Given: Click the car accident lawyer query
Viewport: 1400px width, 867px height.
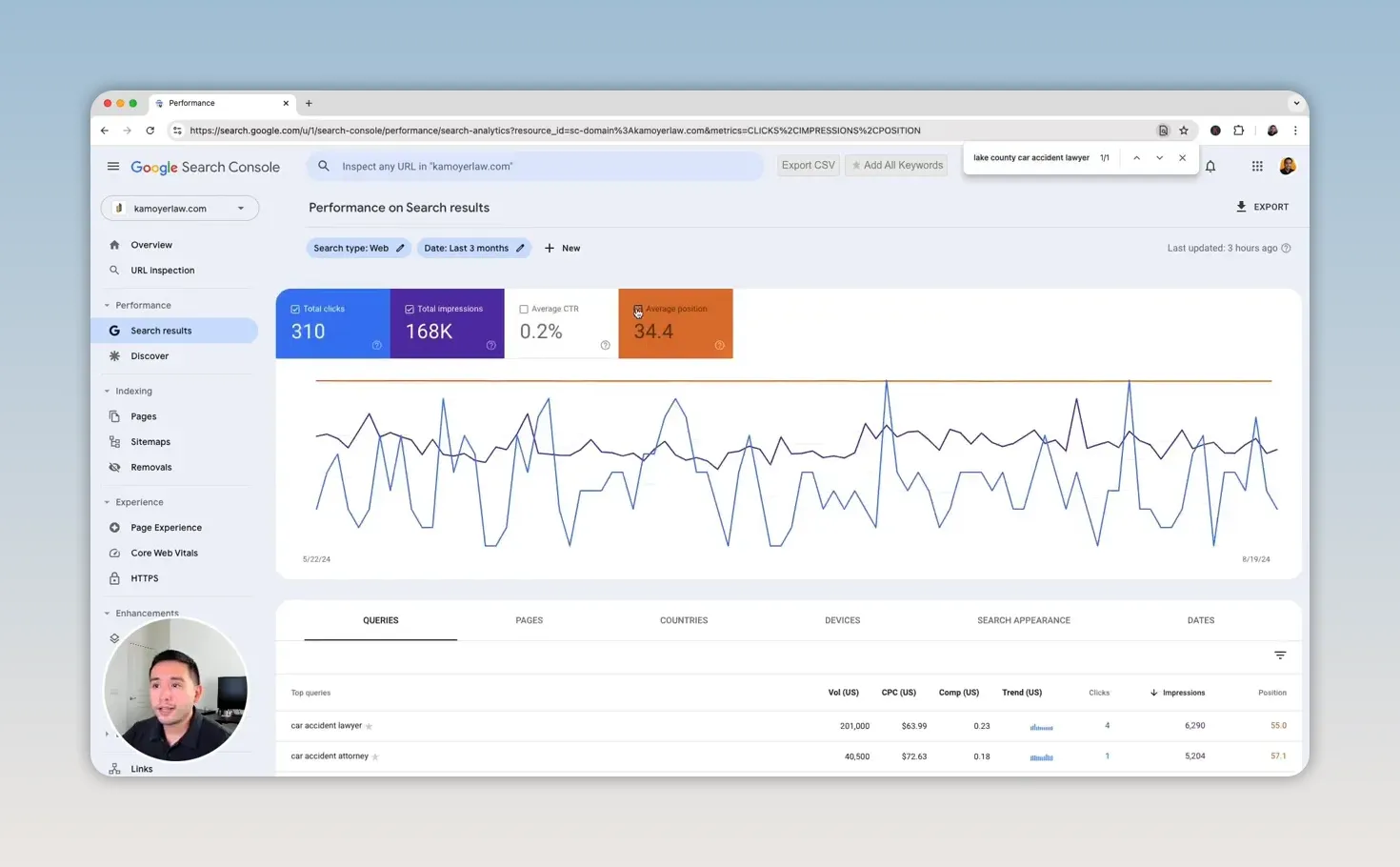Looking at the screenshot, I should [327, 726].
